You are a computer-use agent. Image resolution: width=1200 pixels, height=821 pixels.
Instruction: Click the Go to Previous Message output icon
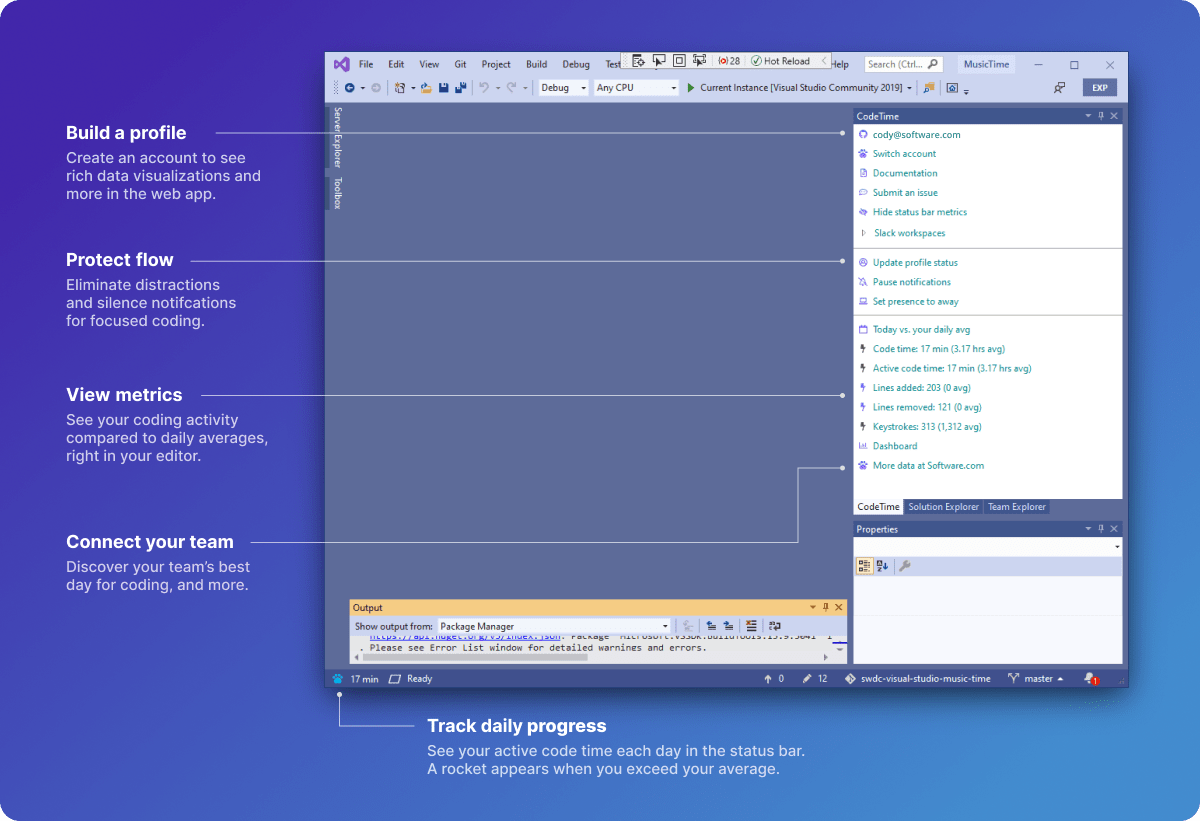711,626
